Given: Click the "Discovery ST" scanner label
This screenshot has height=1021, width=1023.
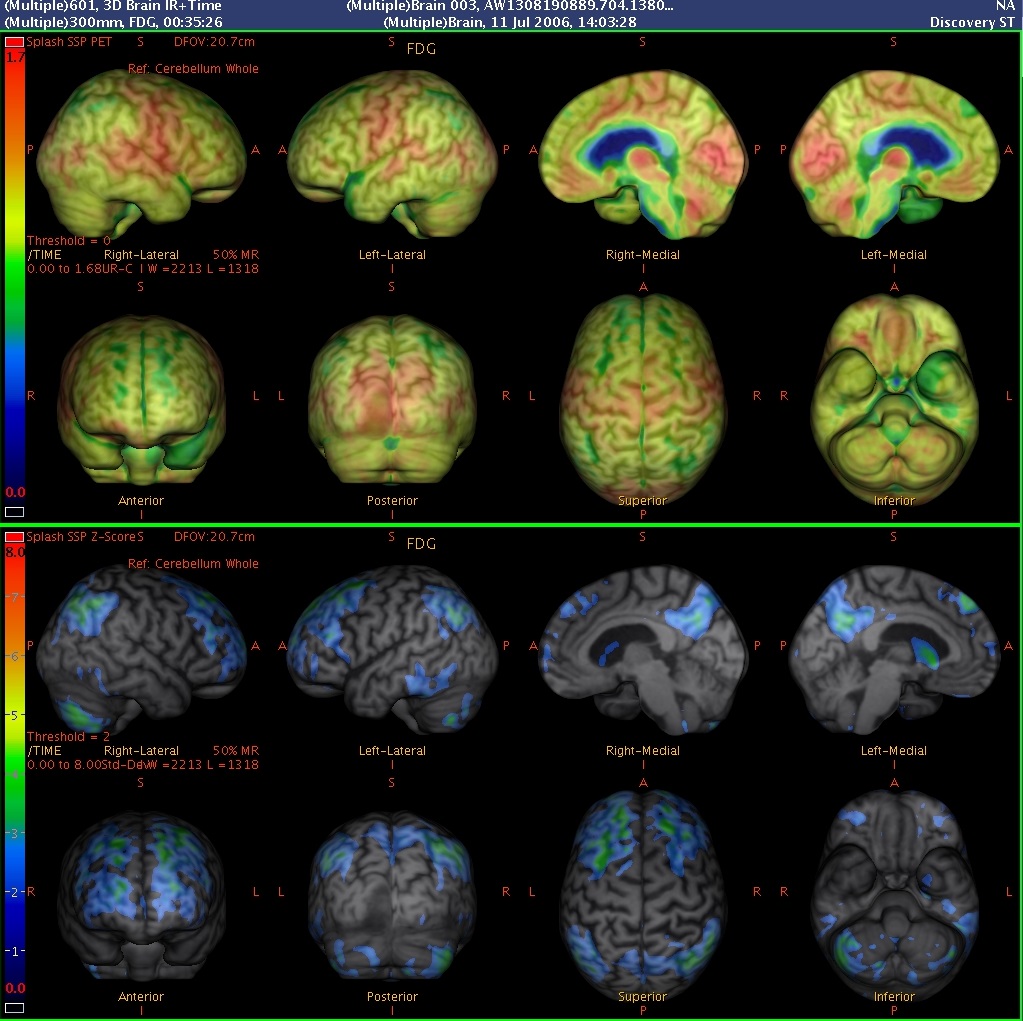Looking at the screenshot, I should [972, 22].
